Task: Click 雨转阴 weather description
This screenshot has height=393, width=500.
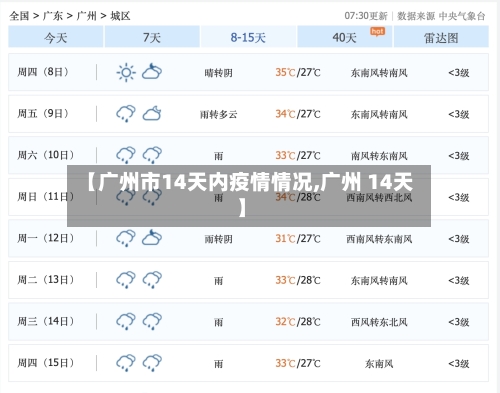Action: (219, 239)
